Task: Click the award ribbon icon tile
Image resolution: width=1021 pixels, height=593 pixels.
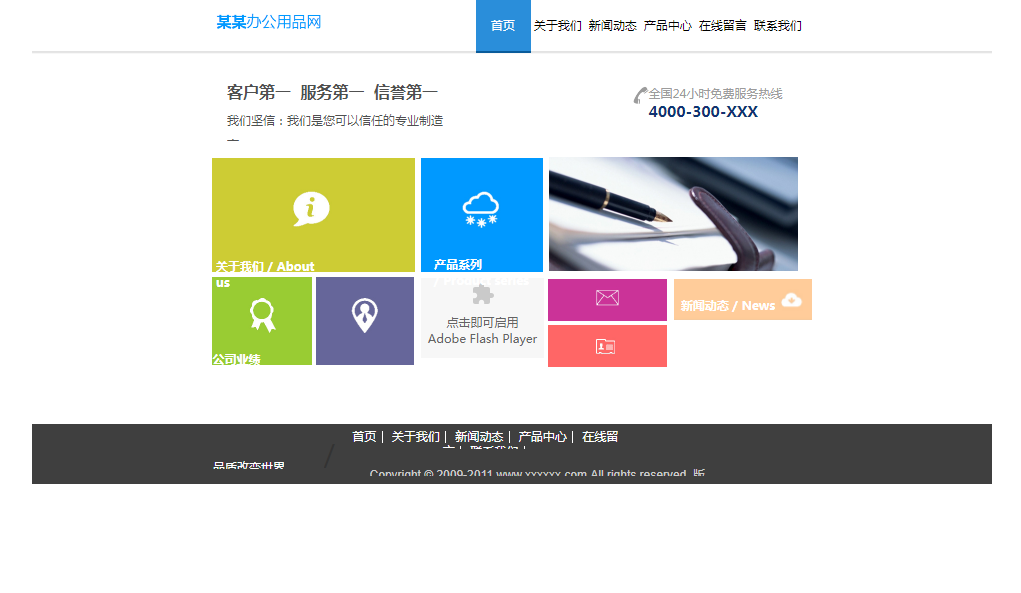Action: click(262, 314)
